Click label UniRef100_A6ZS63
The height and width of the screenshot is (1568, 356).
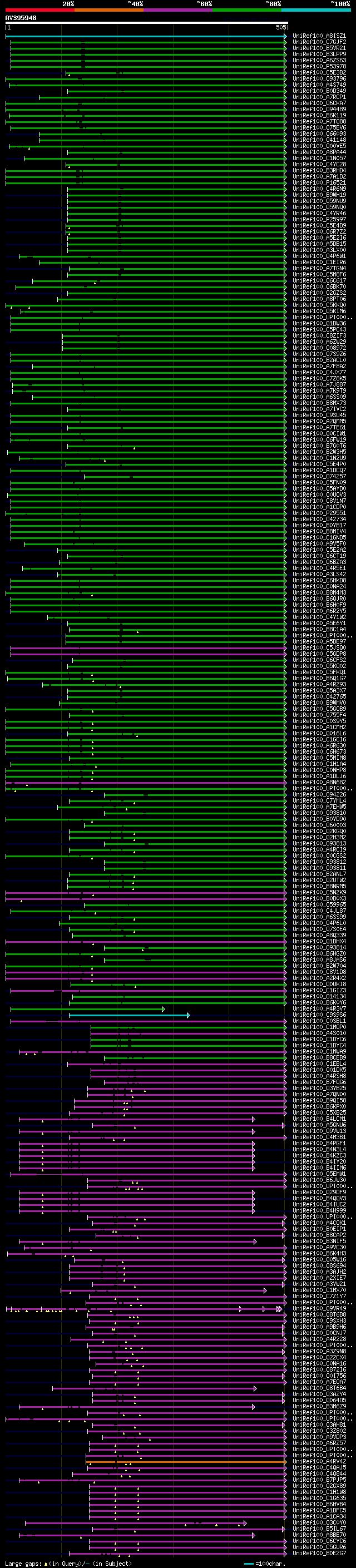pyautogui.click(x=319, y=61)
